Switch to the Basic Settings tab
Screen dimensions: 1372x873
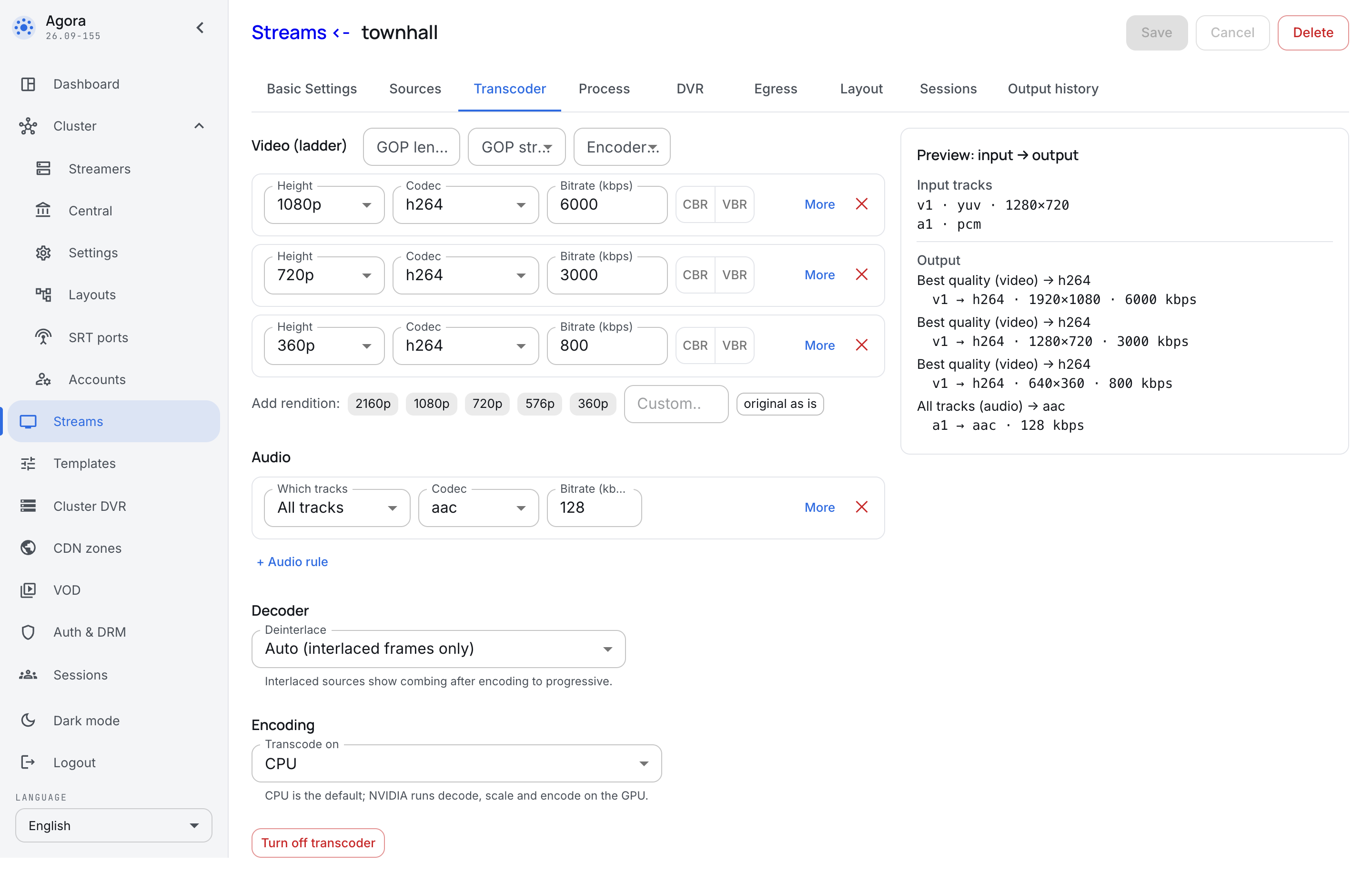(312, 89)
